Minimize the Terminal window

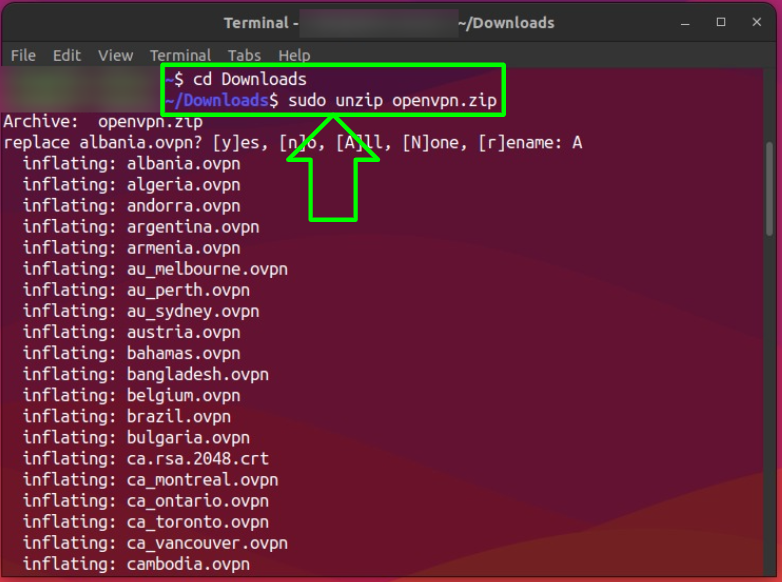click(685, 23)
